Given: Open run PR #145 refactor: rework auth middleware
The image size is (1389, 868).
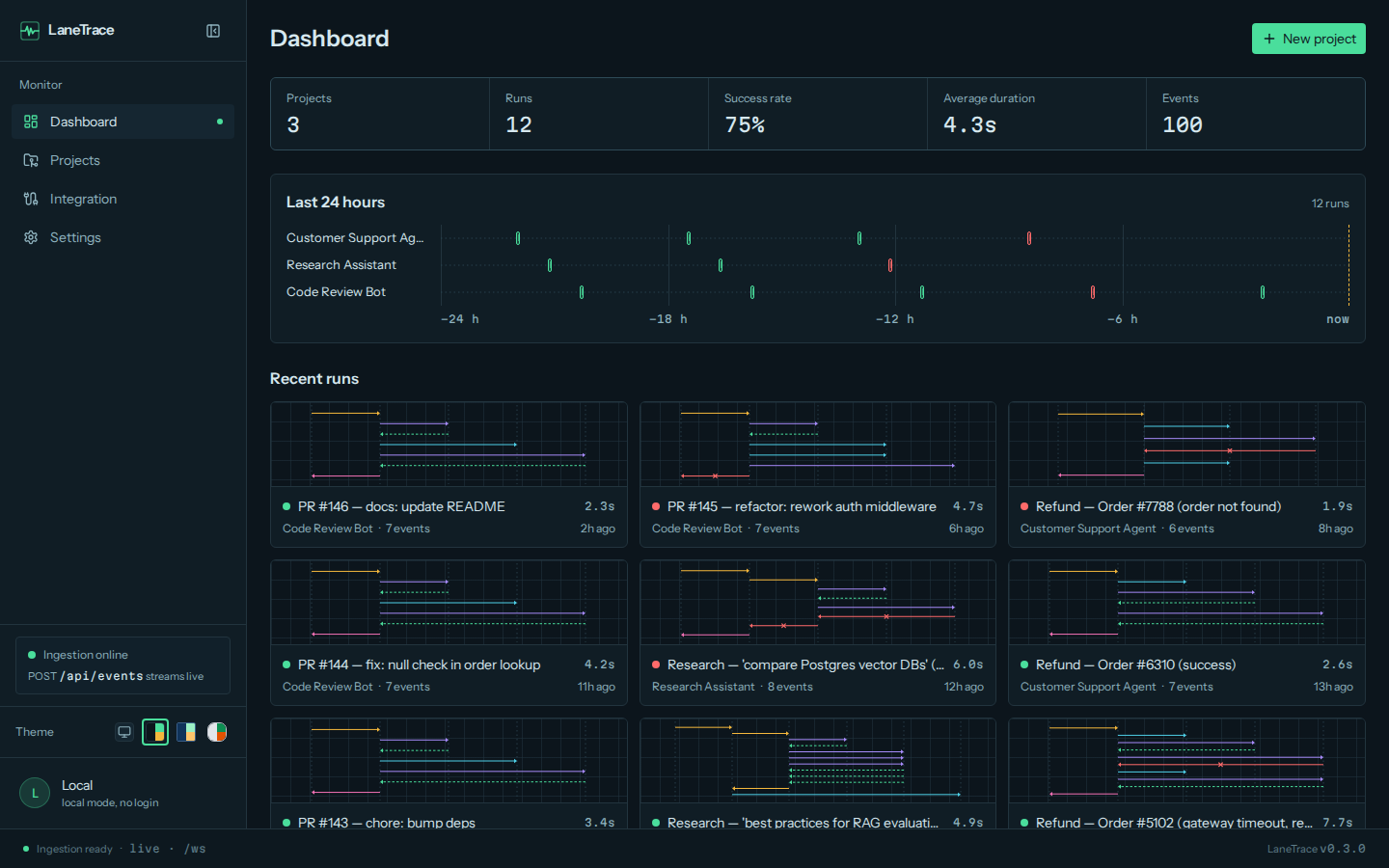Looking at the screenshot, I should 818,475.
